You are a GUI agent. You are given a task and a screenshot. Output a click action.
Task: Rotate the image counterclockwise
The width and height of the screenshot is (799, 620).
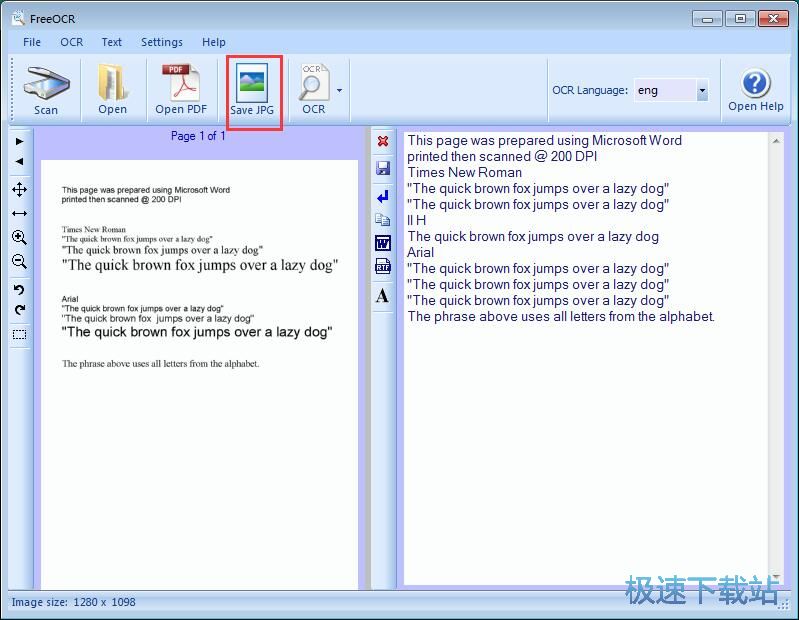click(x=19, y=289)
